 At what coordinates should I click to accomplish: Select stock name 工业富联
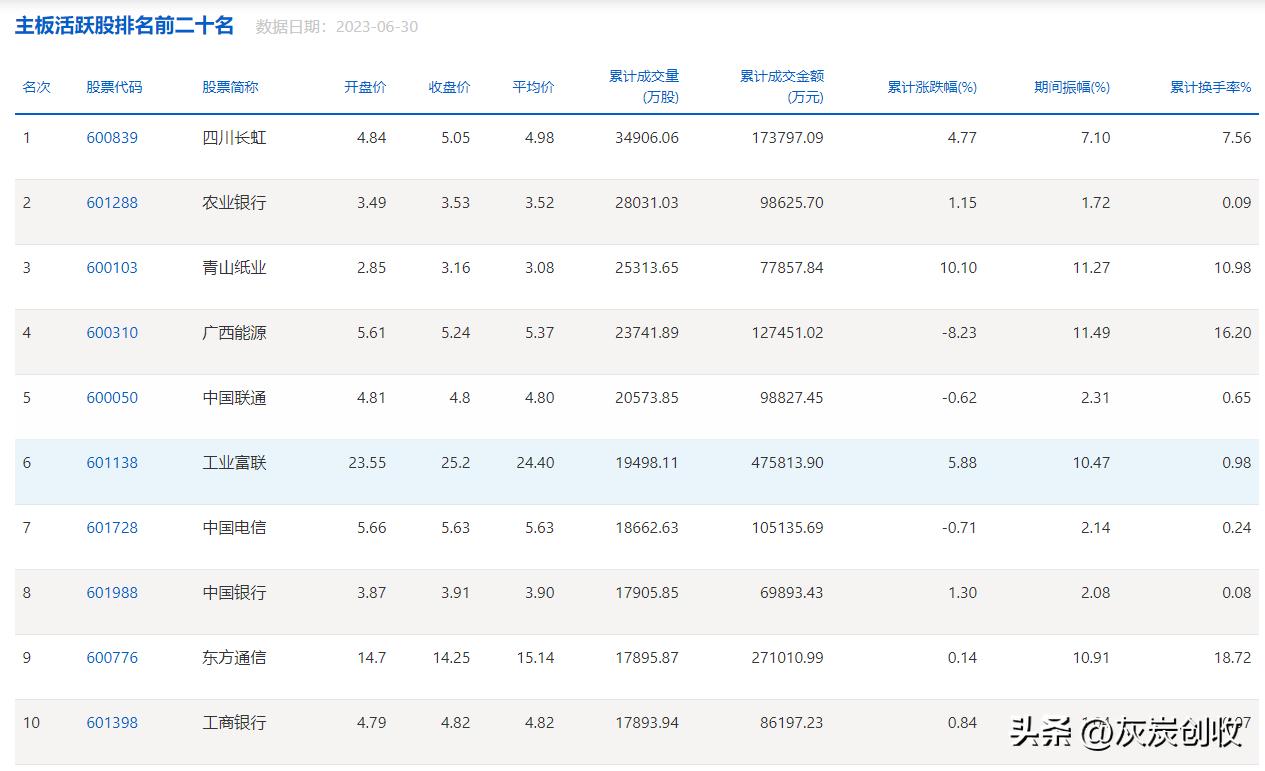[234, 463]
